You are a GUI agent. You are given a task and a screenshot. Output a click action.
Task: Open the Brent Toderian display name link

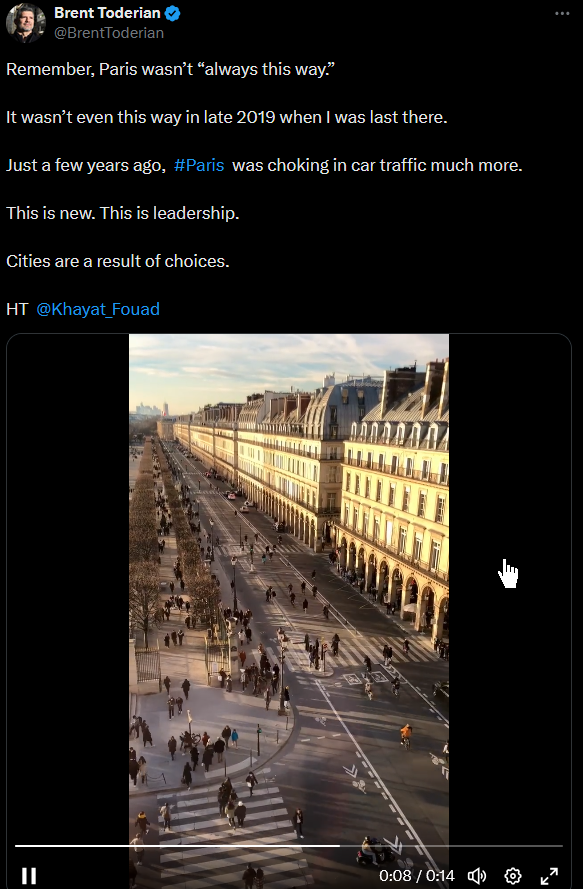pos(107,13)
